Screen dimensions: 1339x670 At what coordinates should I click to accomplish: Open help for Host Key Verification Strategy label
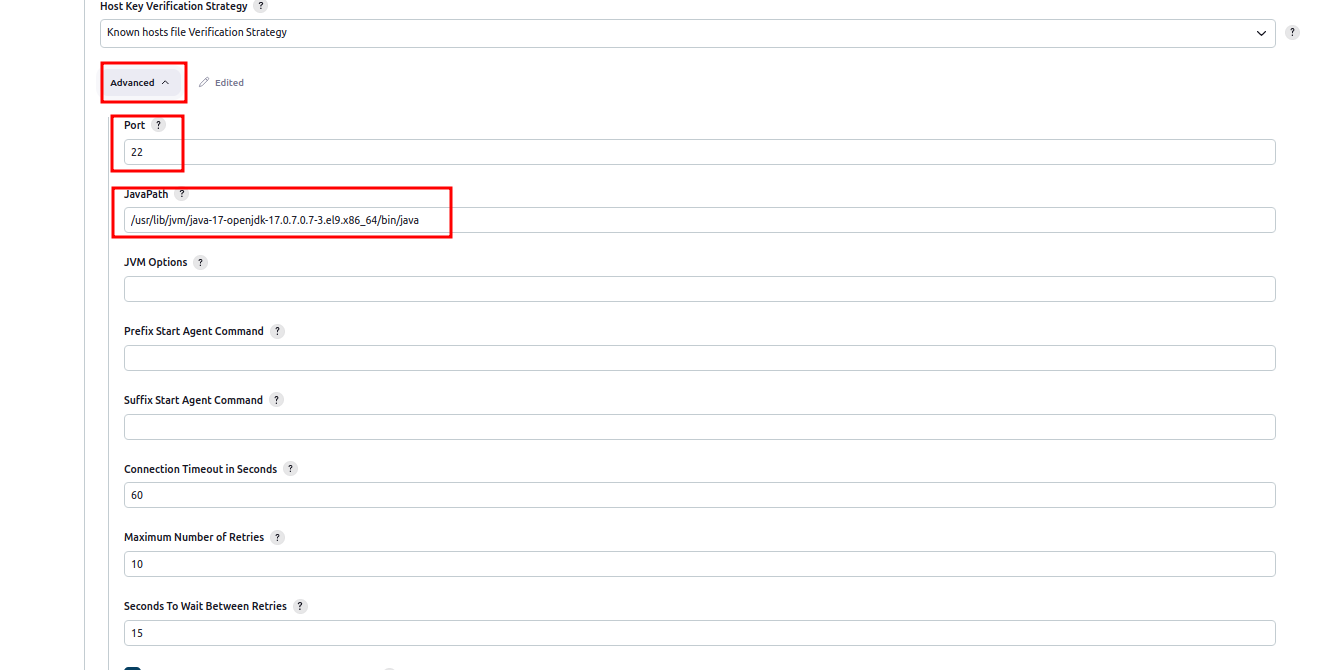coord(261,6)
